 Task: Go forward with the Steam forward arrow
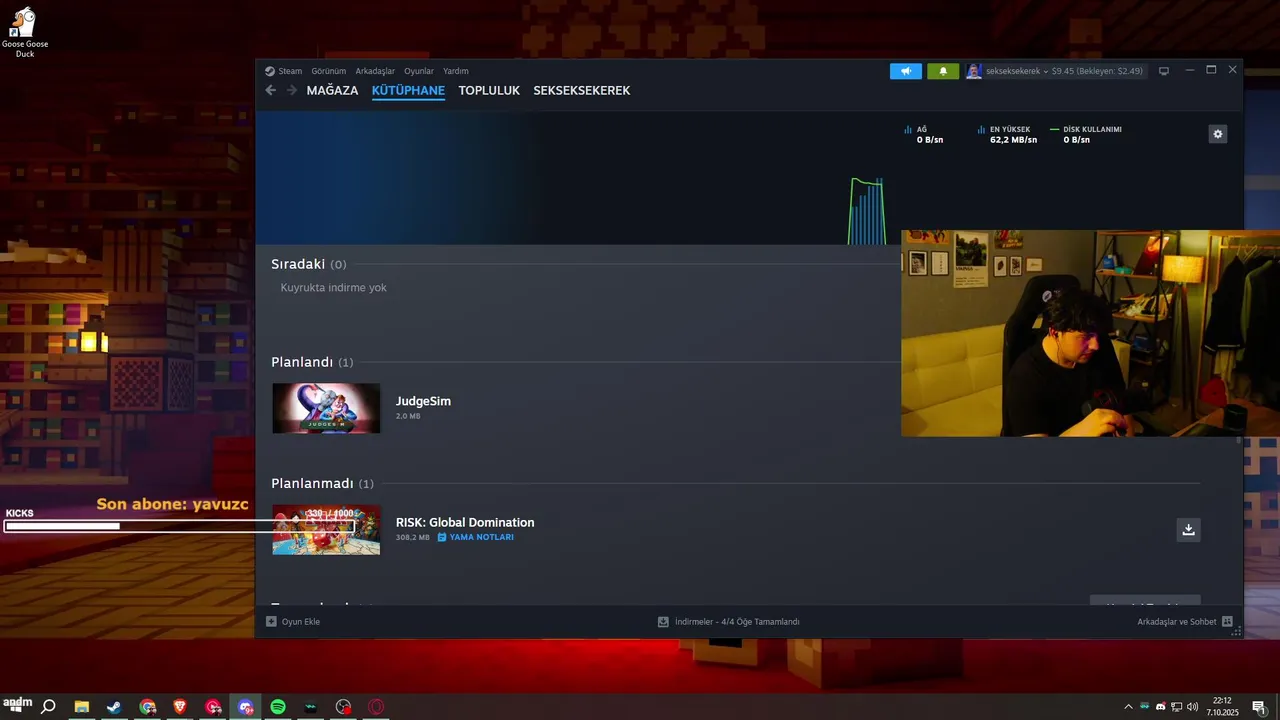tap(292, 90)
